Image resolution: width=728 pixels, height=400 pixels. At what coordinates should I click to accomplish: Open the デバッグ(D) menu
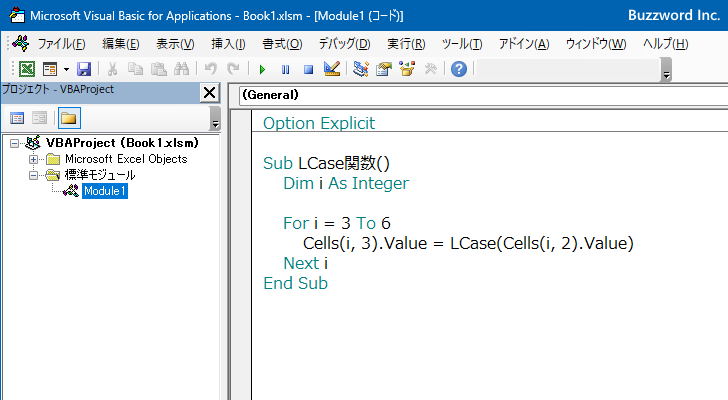(x=344, y=44)
